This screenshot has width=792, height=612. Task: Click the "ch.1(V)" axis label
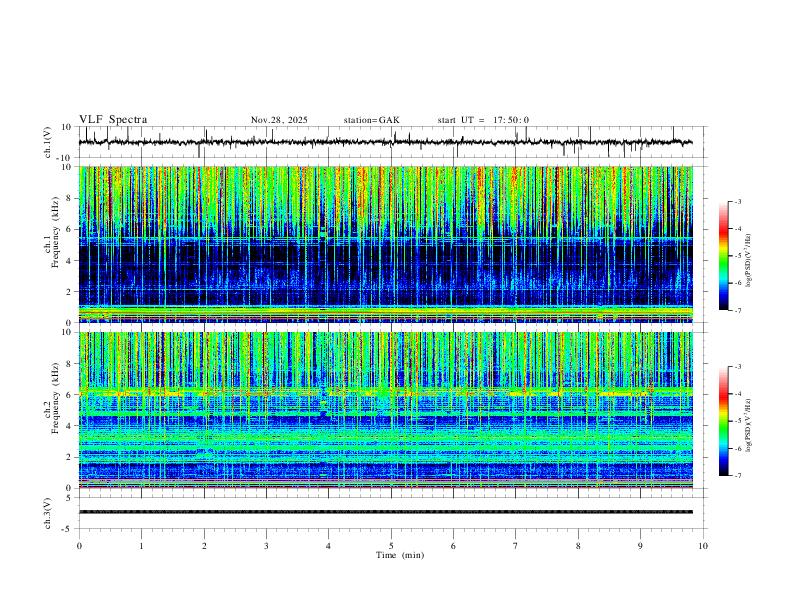click(48, 142)
